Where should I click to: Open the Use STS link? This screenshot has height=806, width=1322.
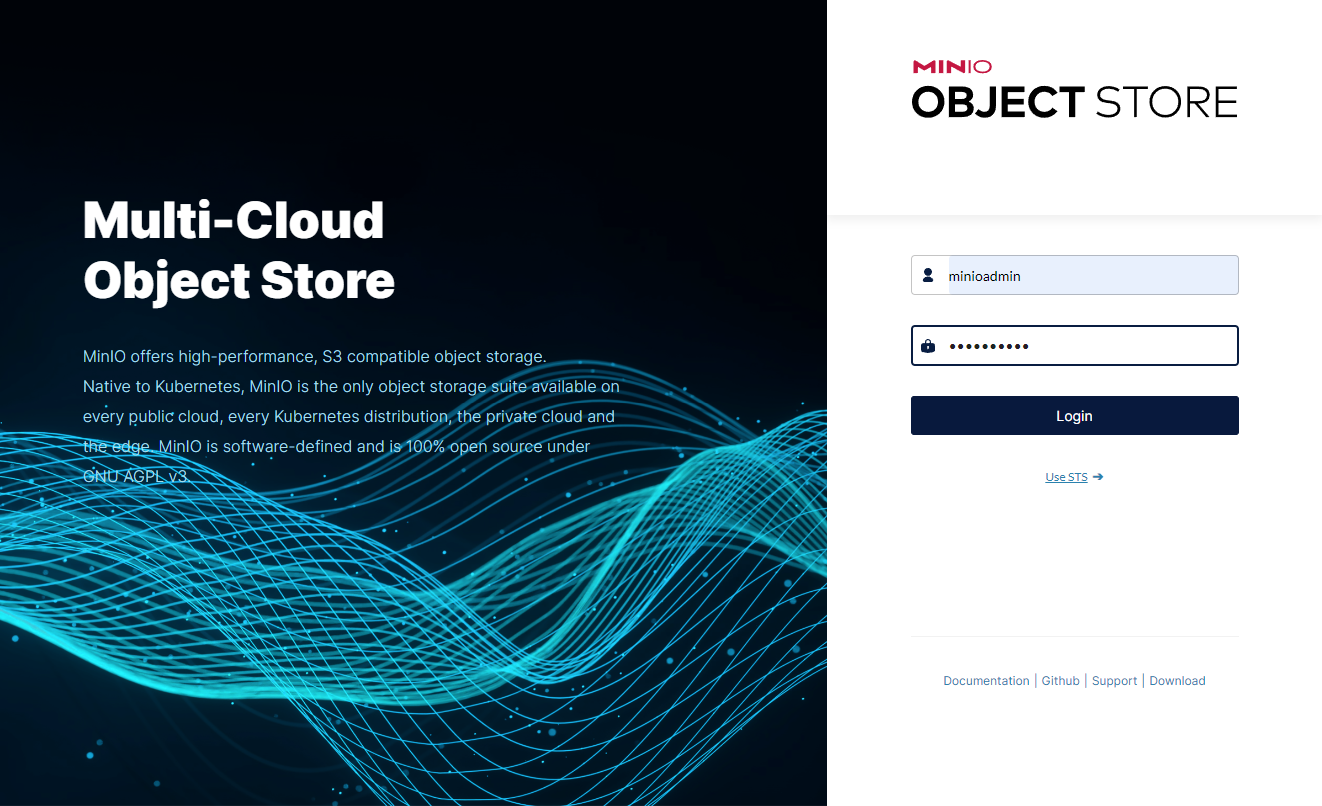(1066, 477)
